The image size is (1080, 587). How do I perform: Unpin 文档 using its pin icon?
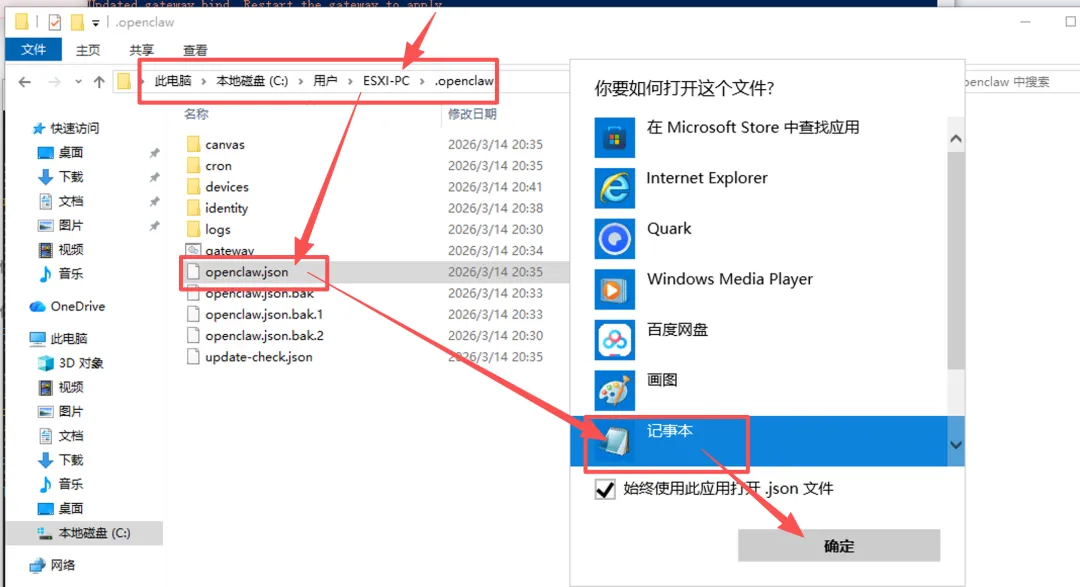pyautogui.click(x=154, y=201)
